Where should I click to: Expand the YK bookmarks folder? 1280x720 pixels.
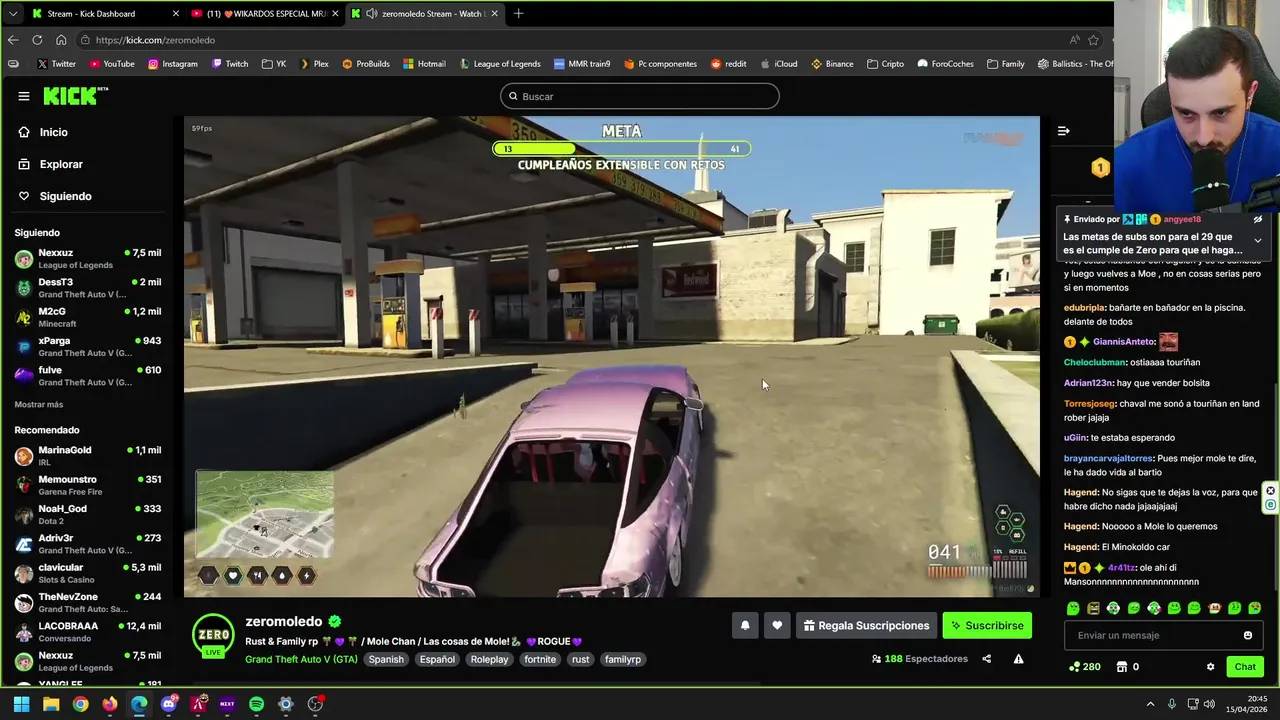click(274, 64)
